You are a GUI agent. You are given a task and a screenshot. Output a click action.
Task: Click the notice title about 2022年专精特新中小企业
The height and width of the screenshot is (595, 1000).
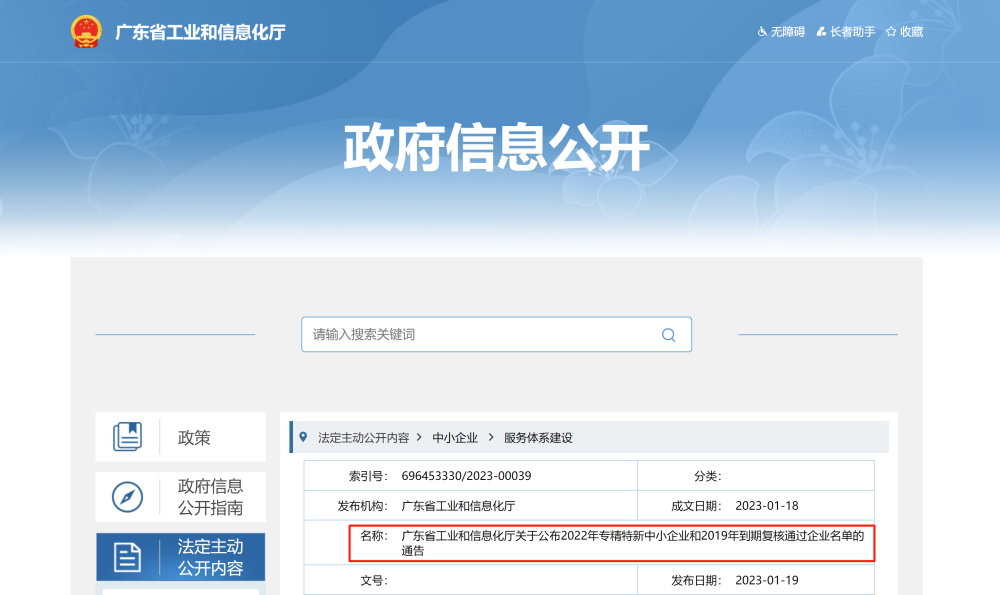(633, 543)
